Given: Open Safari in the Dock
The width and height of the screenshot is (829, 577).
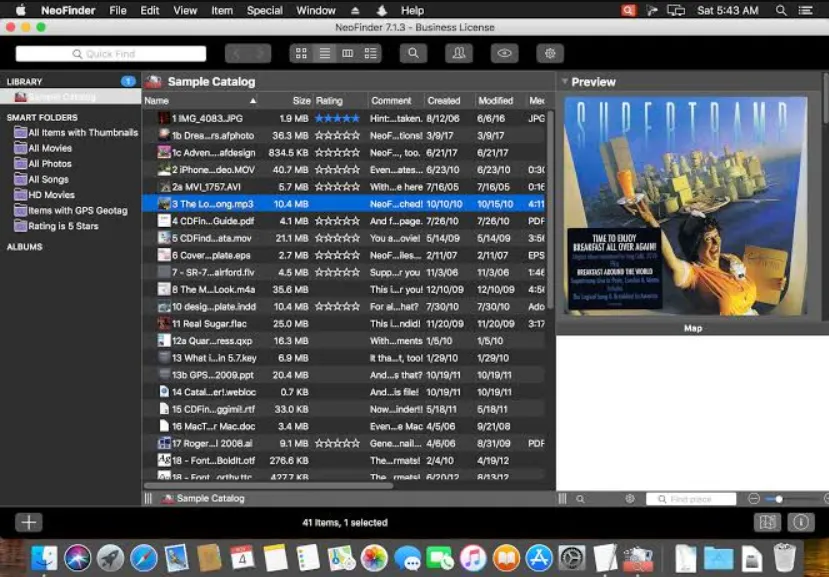Looking at the screenshot, I should (x=144, y=558).
